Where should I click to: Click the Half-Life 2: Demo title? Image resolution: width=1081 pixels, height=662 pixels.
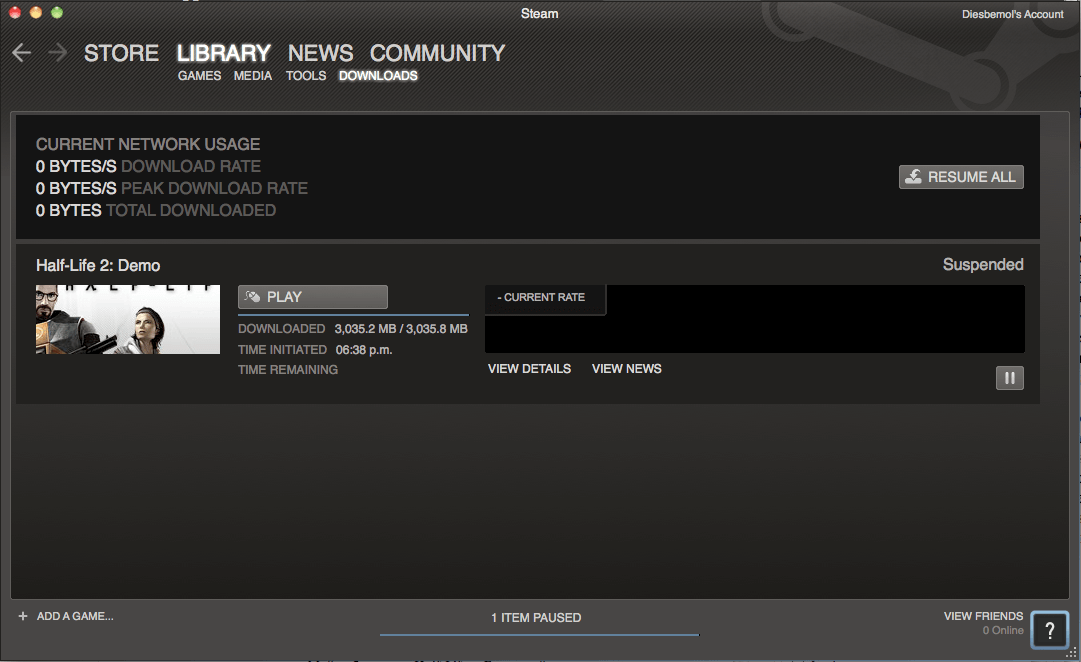[98, 266]
